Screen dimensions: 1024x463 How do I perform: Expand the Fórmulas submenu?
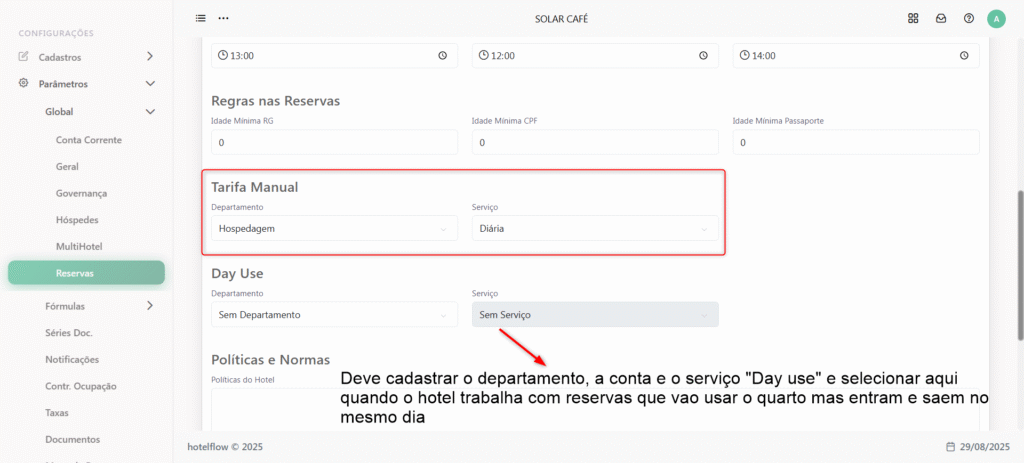click(x=98, y=306)
